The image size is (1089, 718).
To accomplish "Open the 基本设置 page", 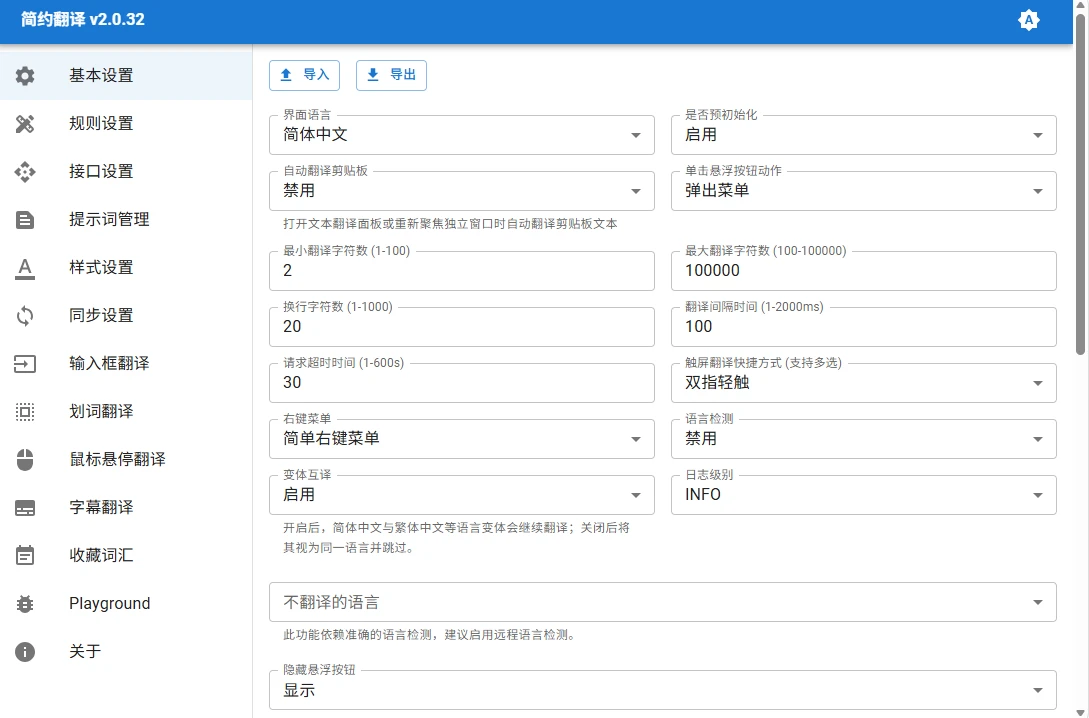I will pos(126,76).
